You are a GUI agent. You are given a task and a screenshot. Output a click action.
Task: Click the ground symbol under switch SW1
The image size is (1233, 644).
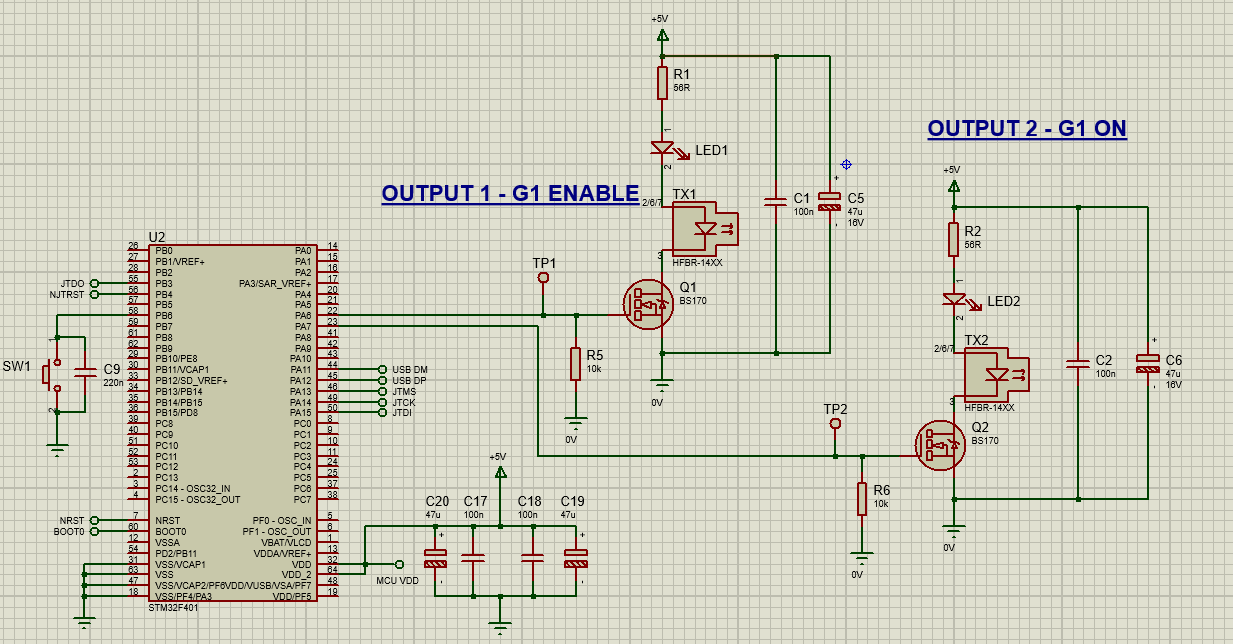click(x=59, y=448)
